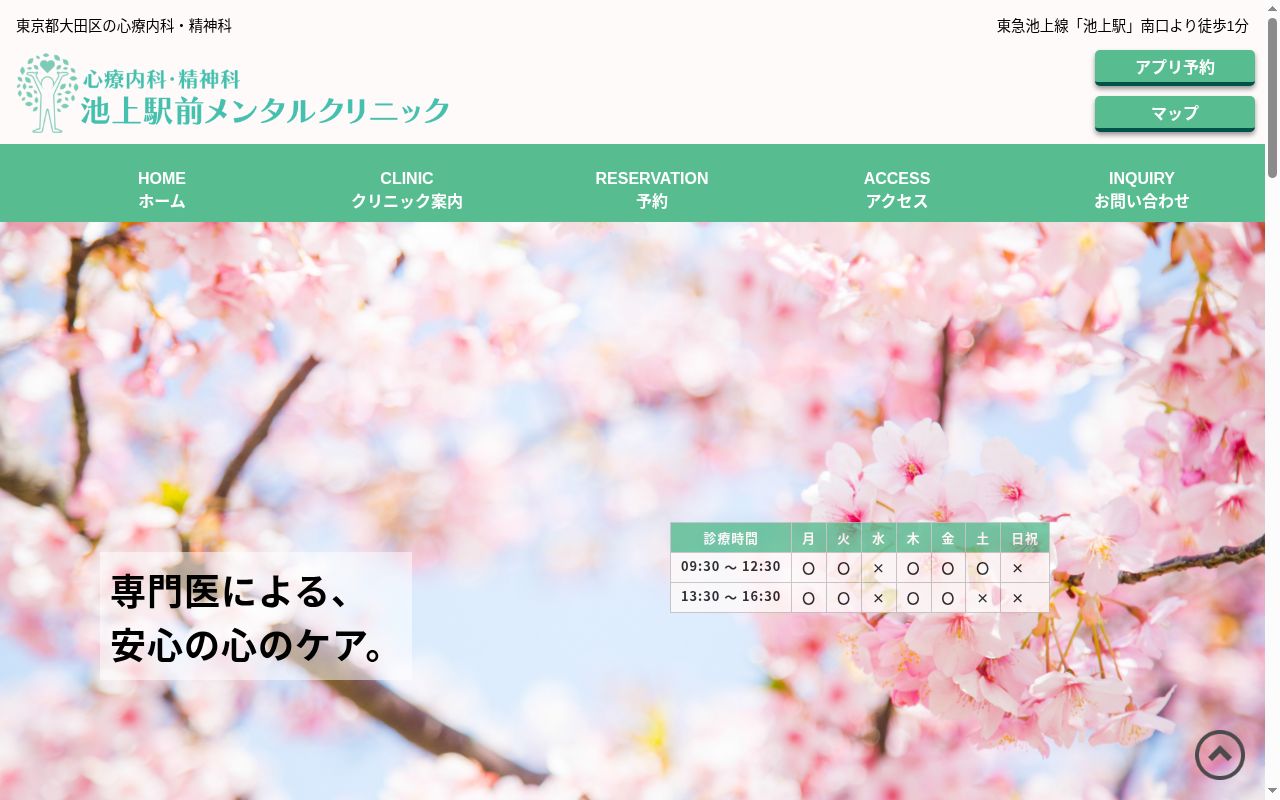
Task: Open the アプリ予約 button
Action: click(1175, 67)
